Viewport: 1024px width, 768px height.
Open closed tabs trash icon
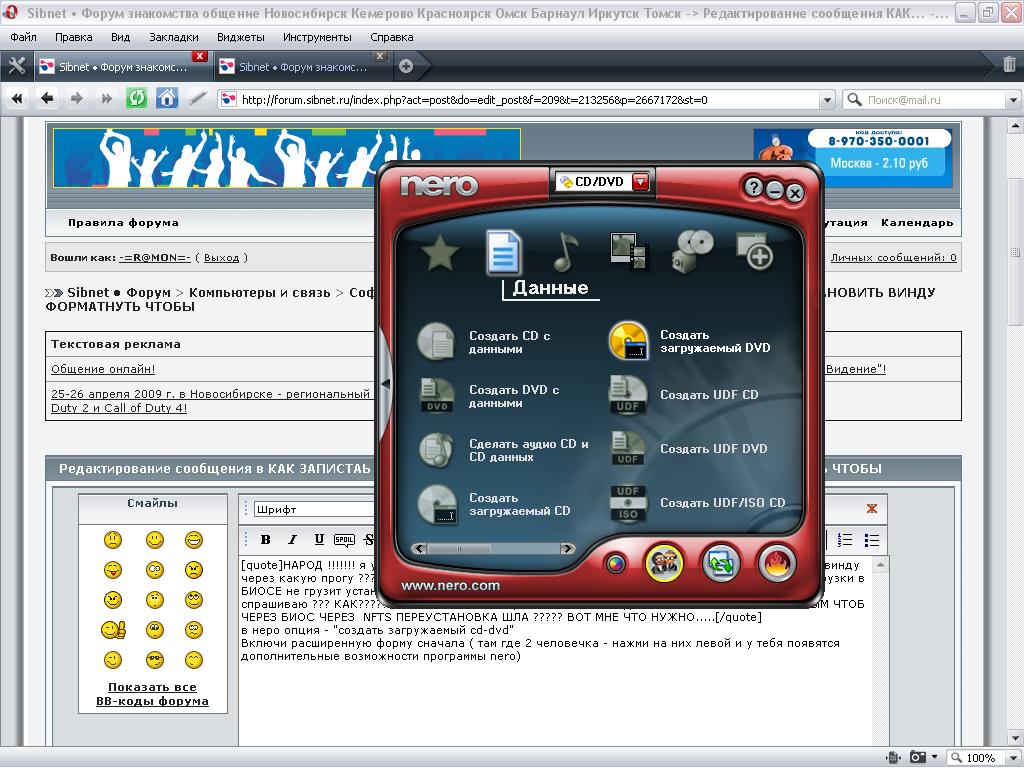point(1009,64)
